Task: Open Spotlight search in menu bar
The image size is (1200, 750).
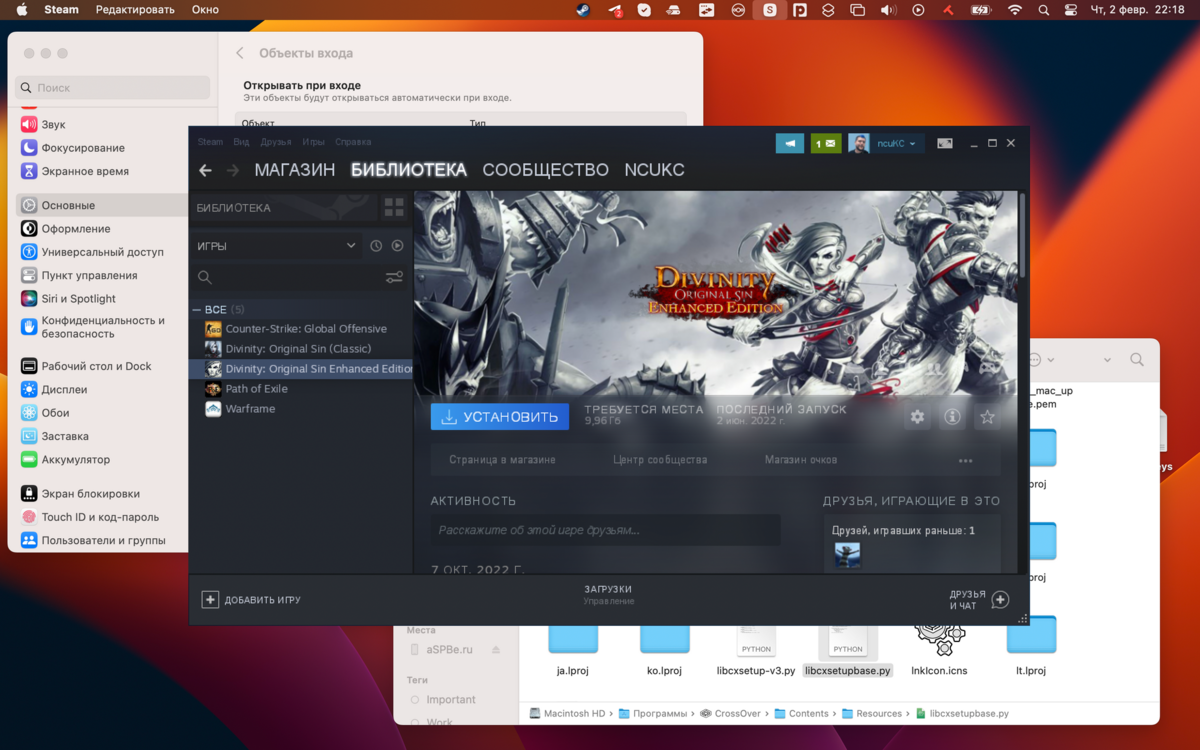Action: pos(1043,10)
